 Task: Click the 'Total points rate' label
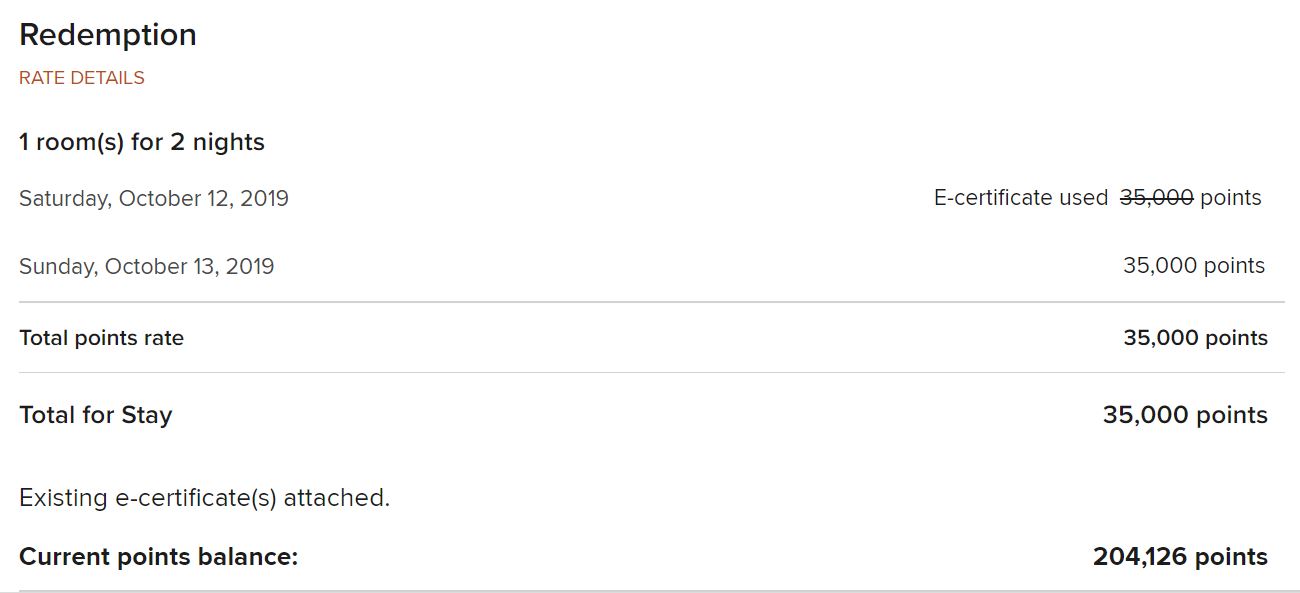(x=101, y=338)
